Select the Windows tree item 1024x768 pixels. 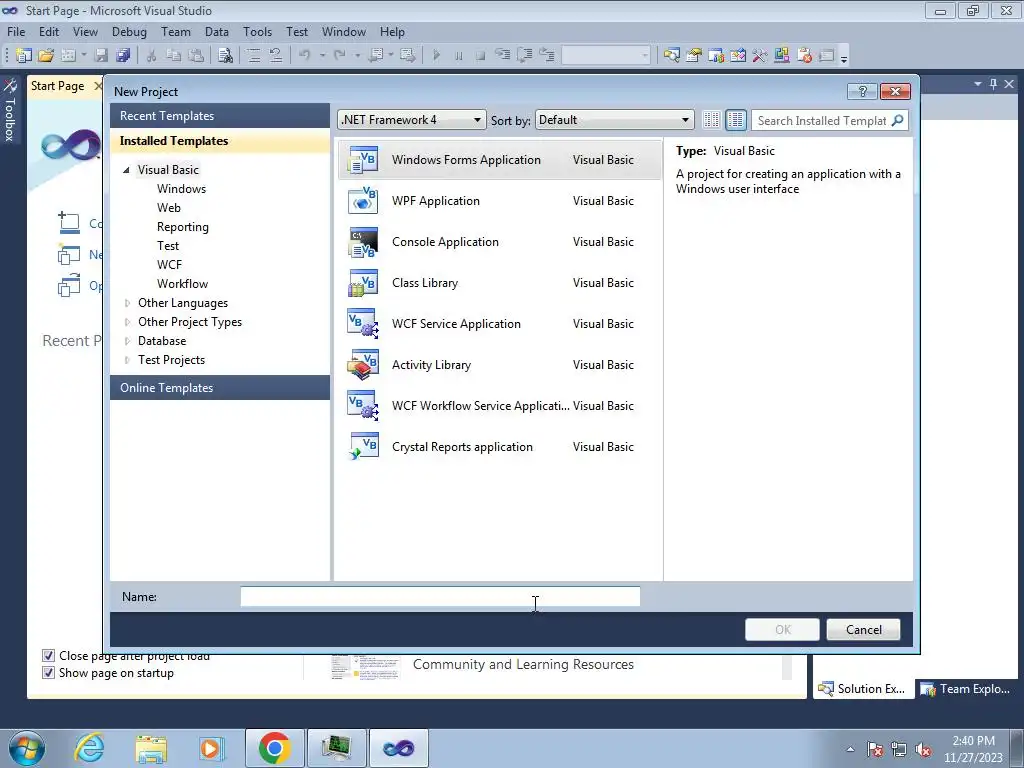click(x=182, y=189)
